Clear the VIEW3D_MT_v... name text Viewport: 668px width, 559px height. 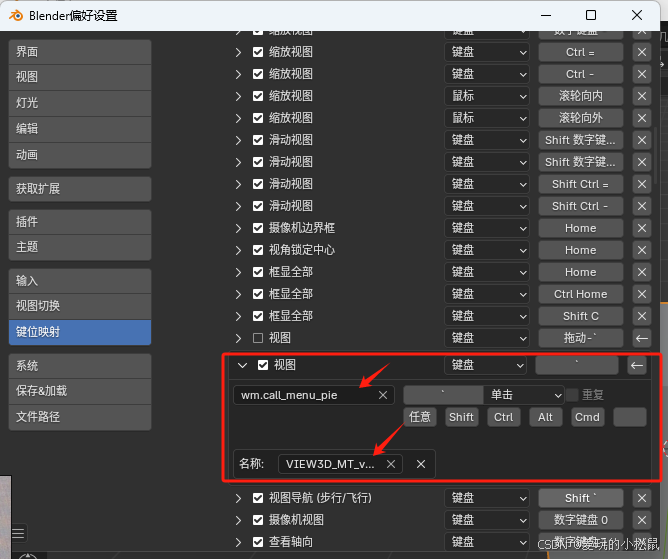(x=391, y=464)
